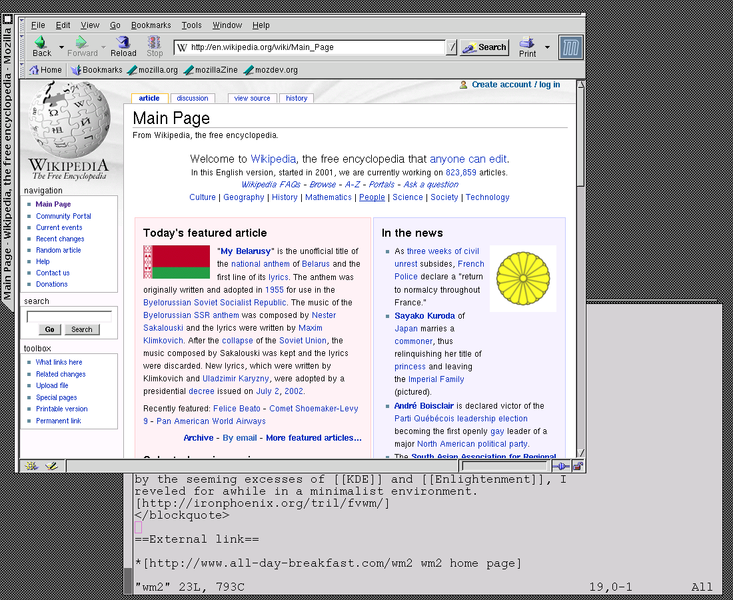Click the Mozilla throbber logo

(570, 47)
